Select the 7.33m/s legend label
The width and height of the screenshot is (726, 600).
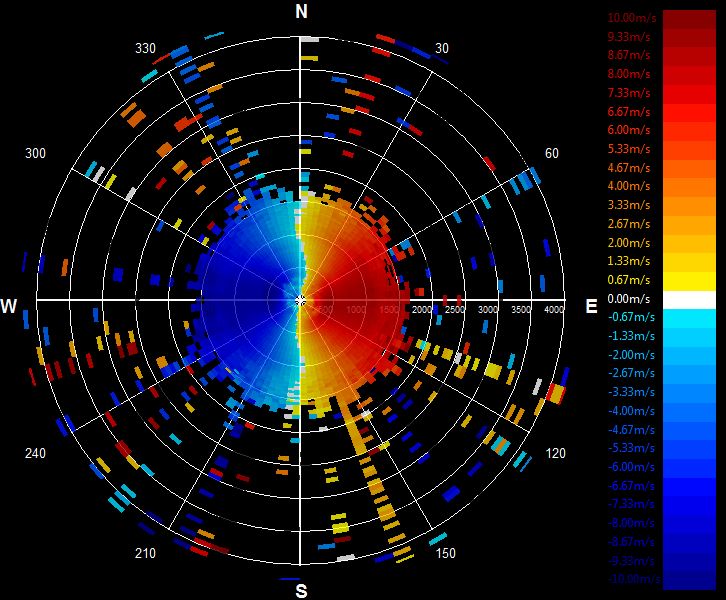(x=629, y=93)
